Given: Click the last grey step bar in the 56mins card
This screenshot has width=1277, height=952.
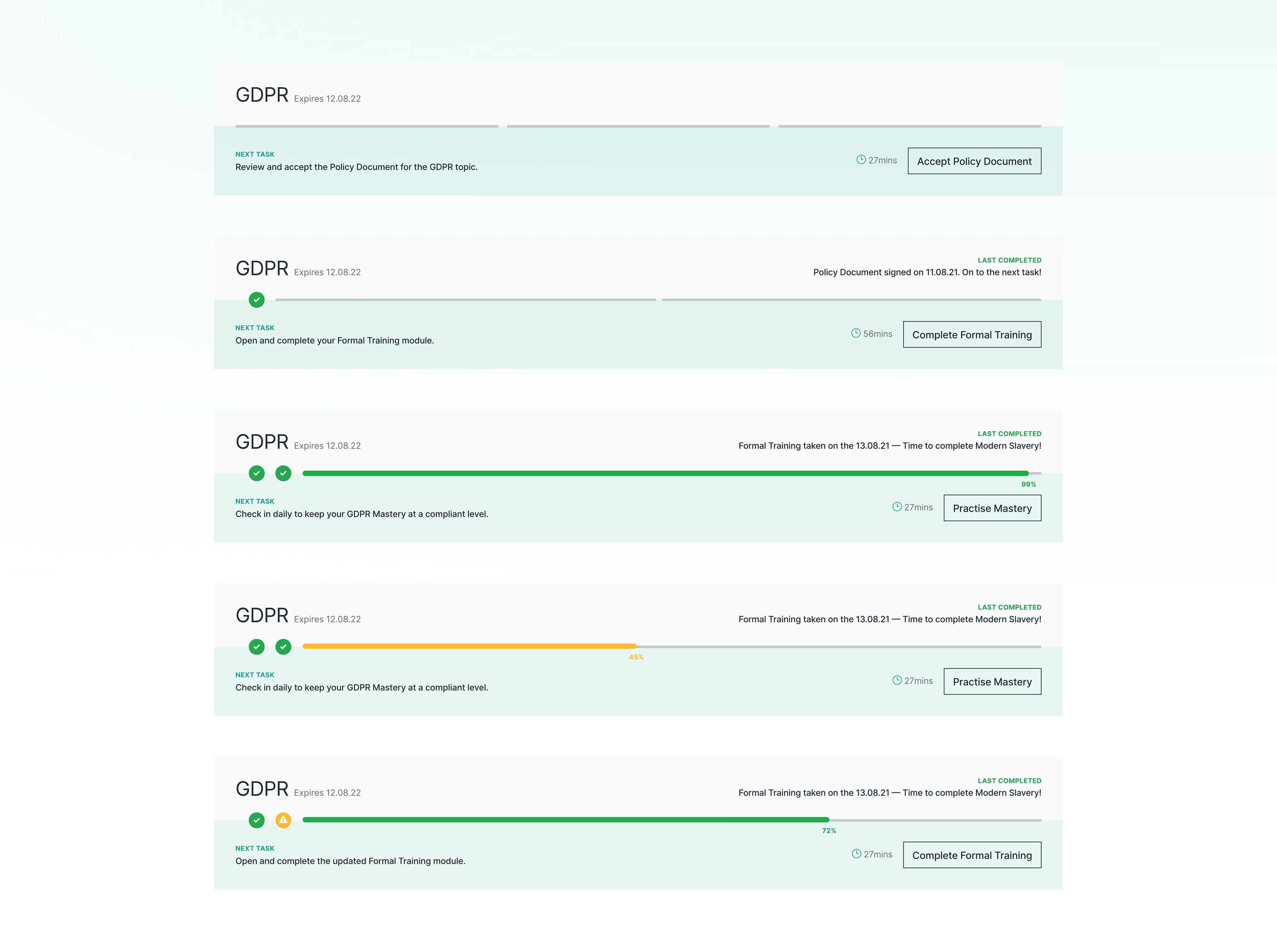Looking at the screenshot, I should 851,300.
